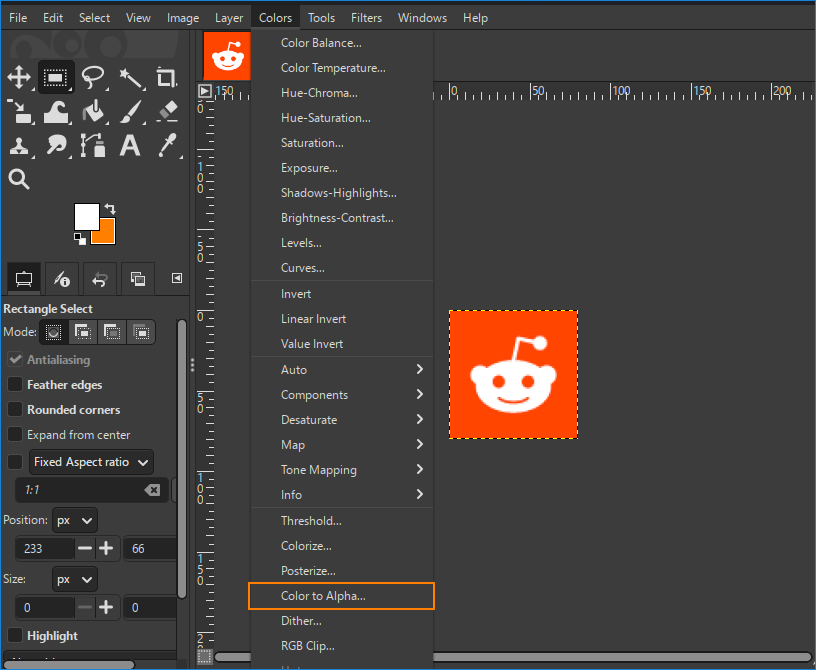Reset colors to default black and white
Viewport: 816px width, 670px height.
tap(80, 239)
